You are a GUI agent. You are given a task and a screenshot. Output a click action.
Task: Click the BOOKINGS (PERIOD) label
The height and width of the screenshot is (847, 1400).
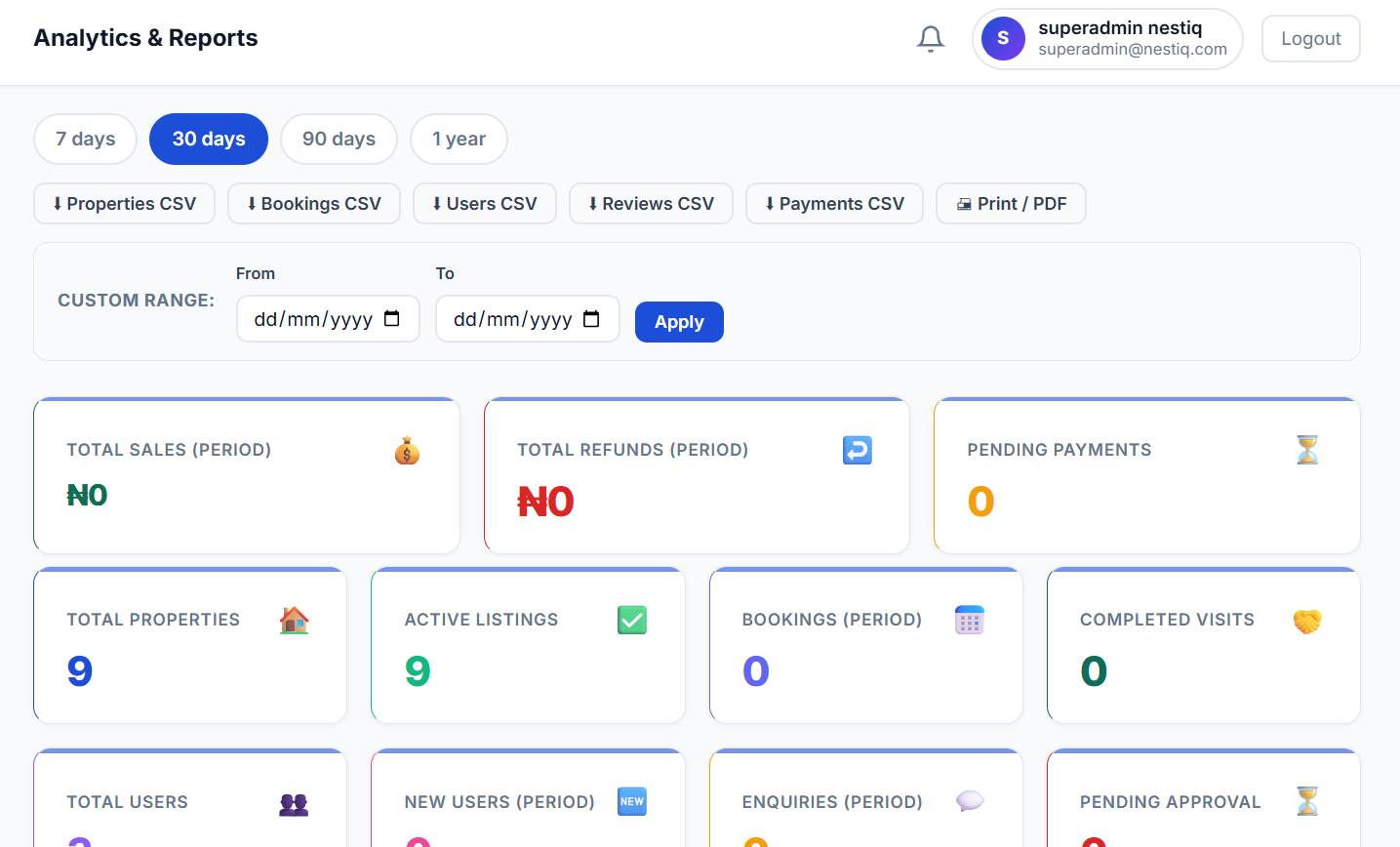[x=832, y=620]
